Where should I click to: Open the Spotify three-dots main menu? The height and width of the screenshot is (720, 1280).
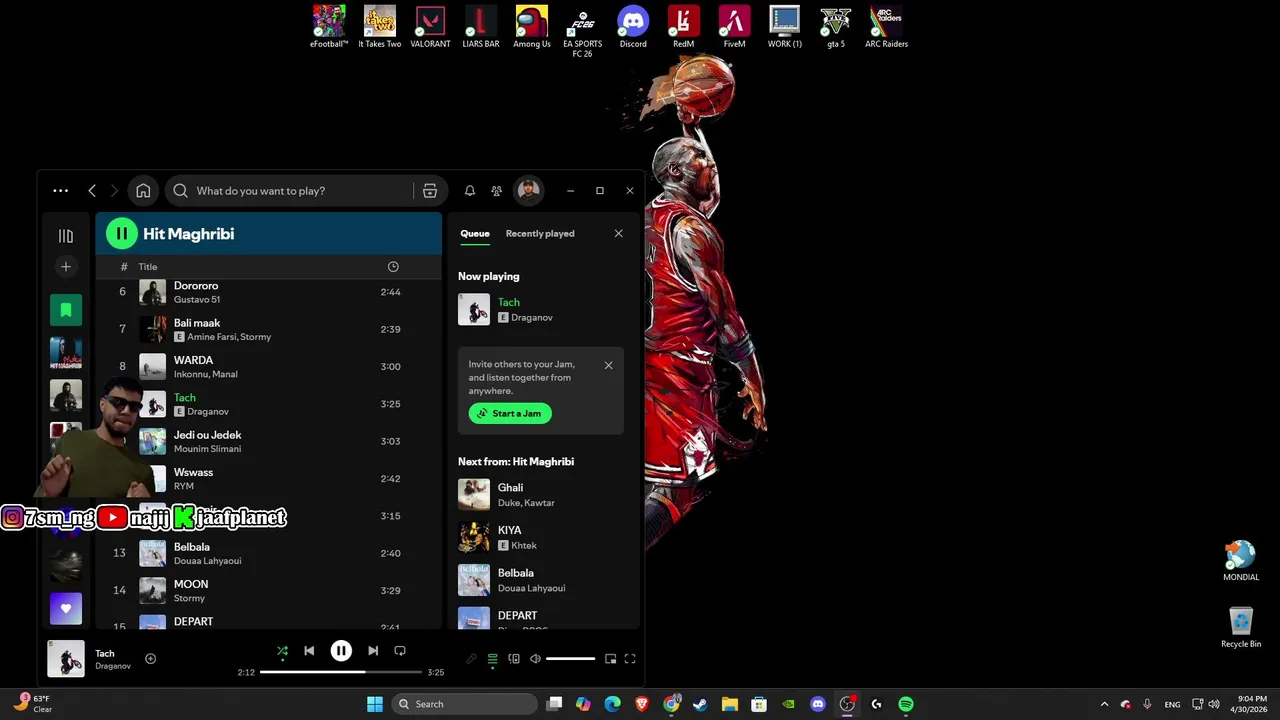(x=61, y=191)
